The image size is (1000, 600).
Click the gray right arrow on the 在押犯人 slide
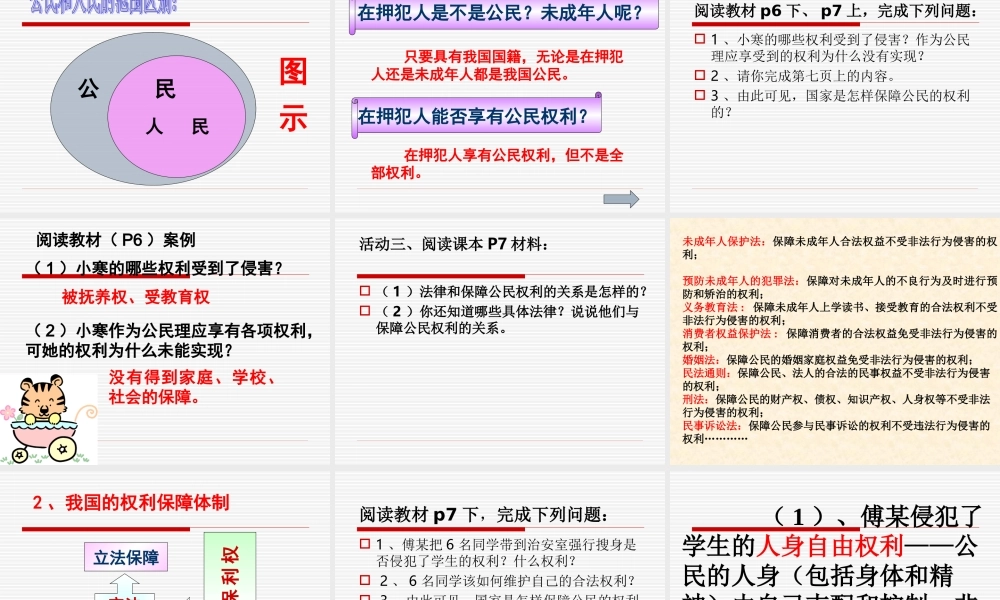point(621,199)
